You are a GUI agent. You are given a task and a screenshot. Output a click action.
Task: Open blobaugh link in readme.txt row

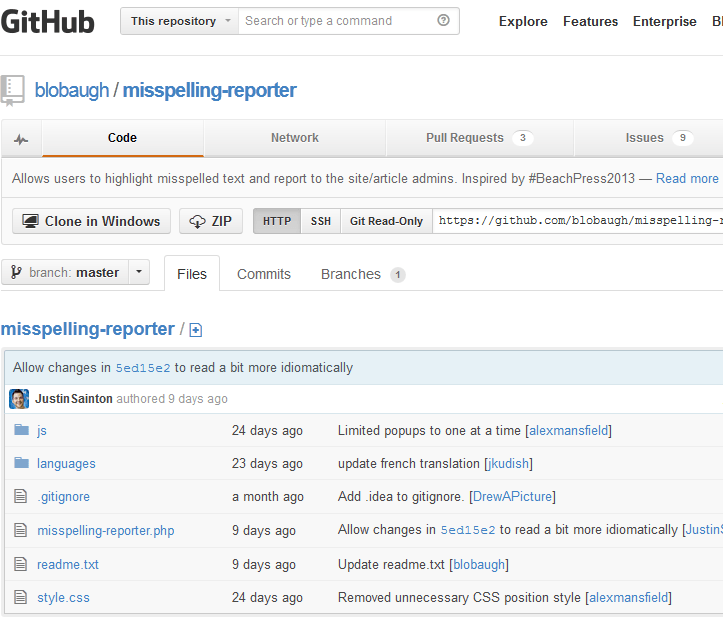pyautogui.click(x=479, y=565)
